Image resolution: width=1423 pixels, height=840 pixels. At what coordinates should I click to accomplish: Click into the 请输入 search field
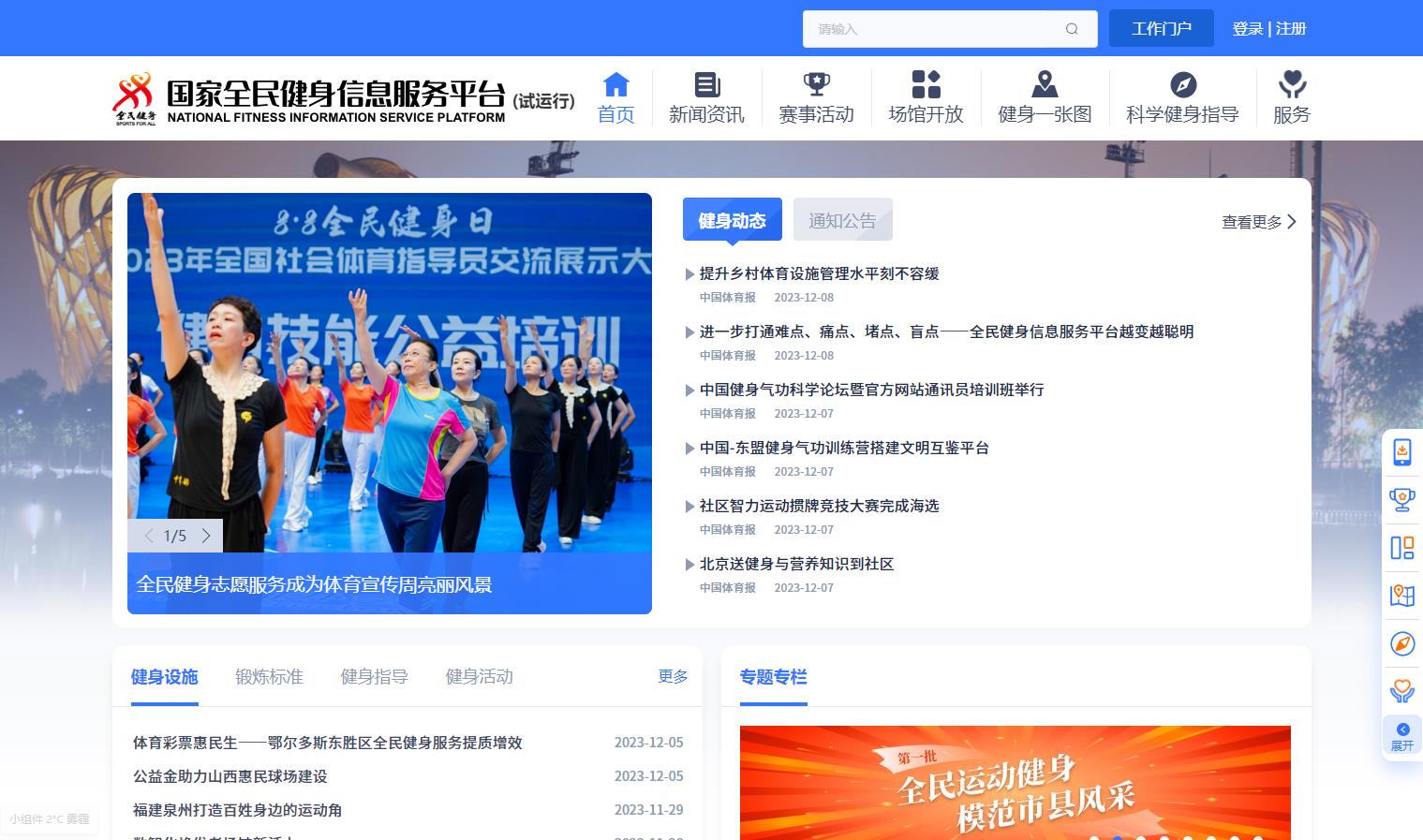coord(932,29)
